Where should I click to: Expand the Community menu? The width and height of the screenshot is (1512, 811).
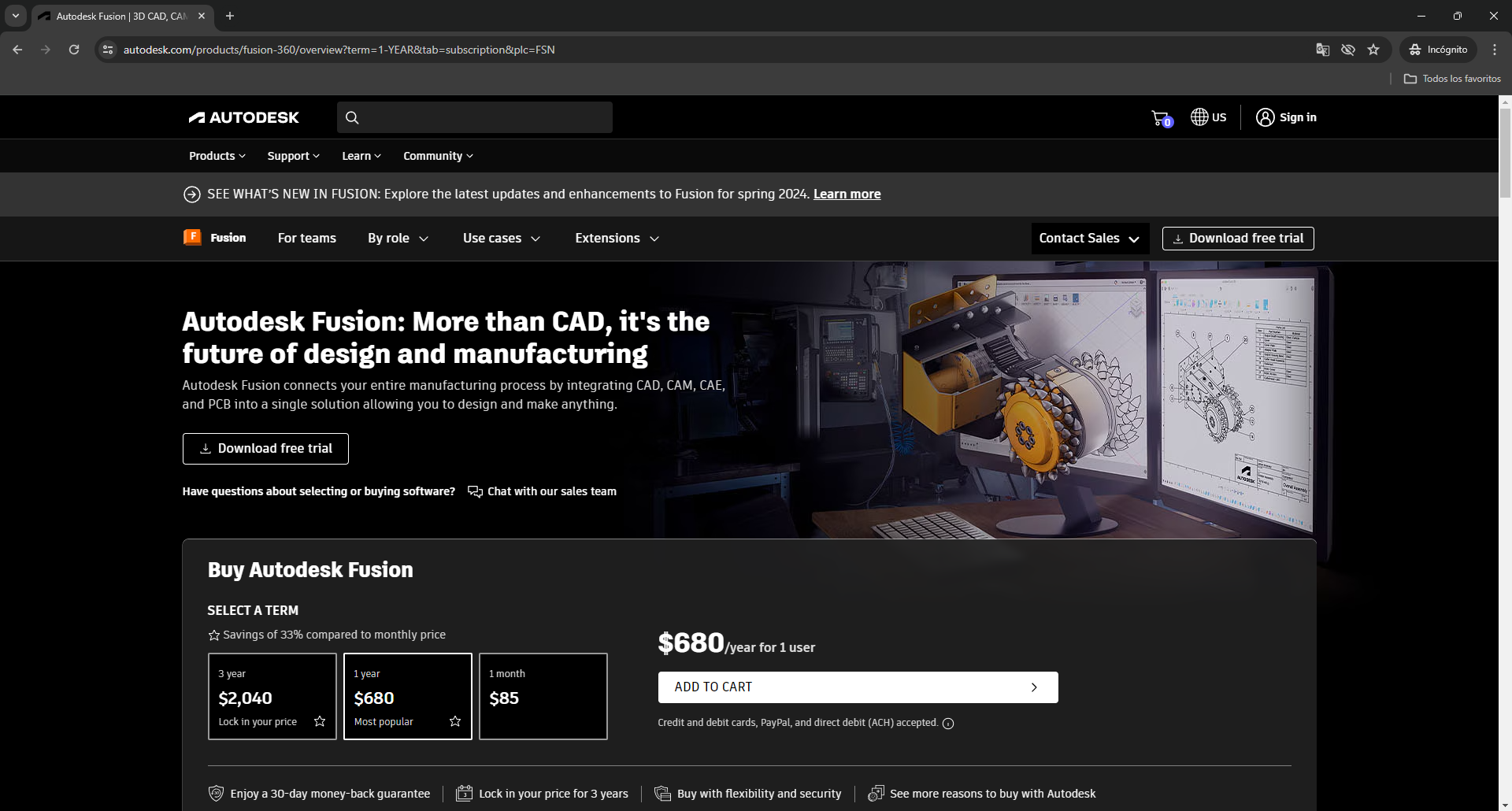(x=439, y=156)
